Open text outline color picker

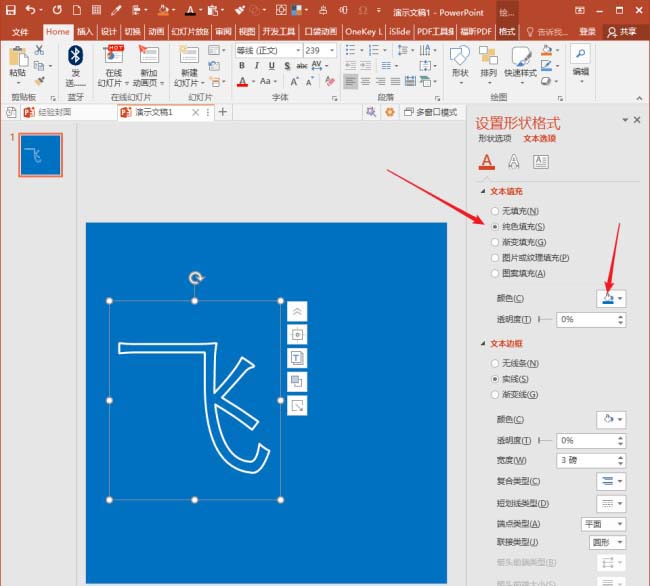[x=611, y=419]
